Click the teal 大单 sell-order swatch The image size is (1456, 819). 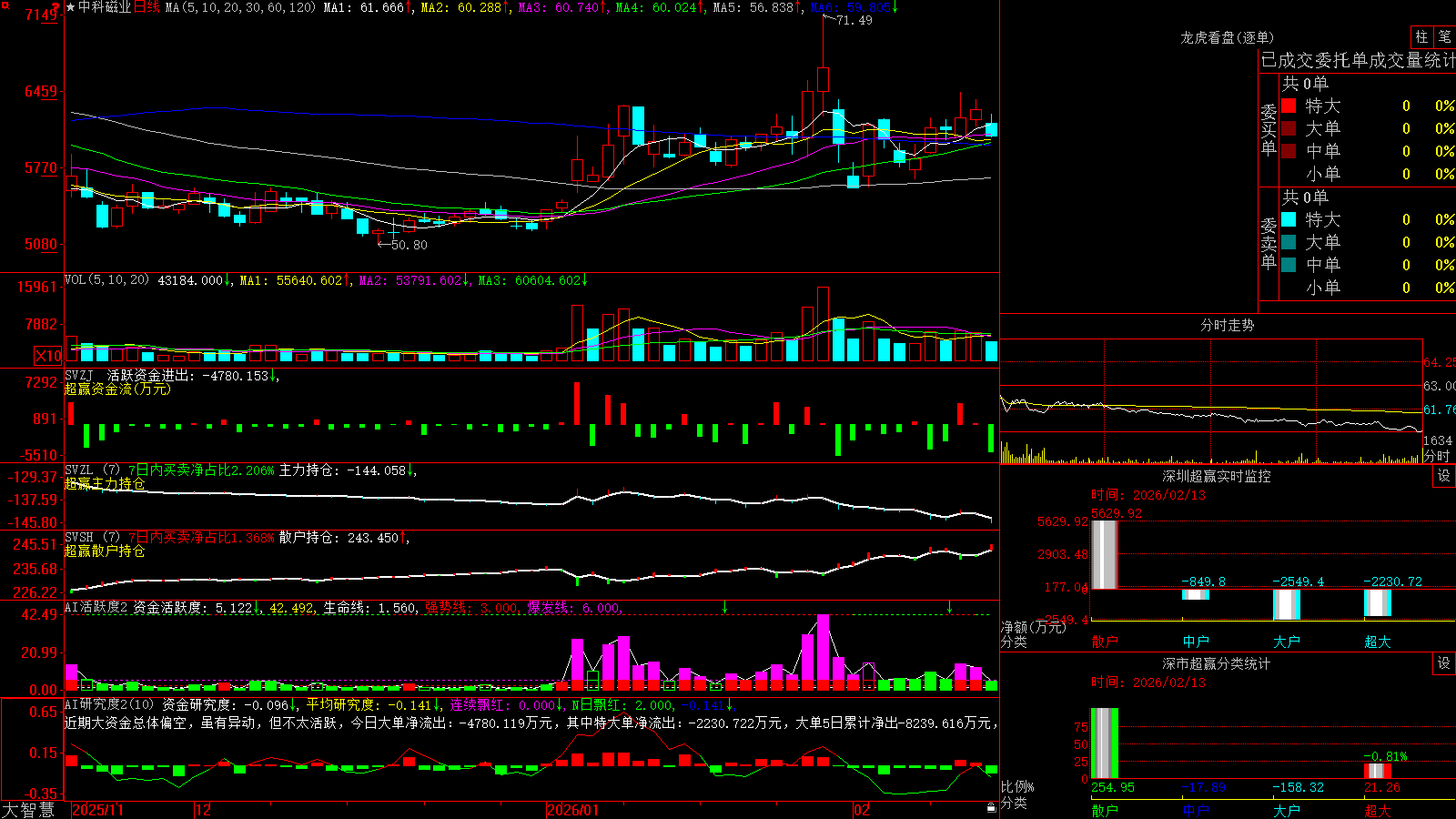pos(1289,242)
